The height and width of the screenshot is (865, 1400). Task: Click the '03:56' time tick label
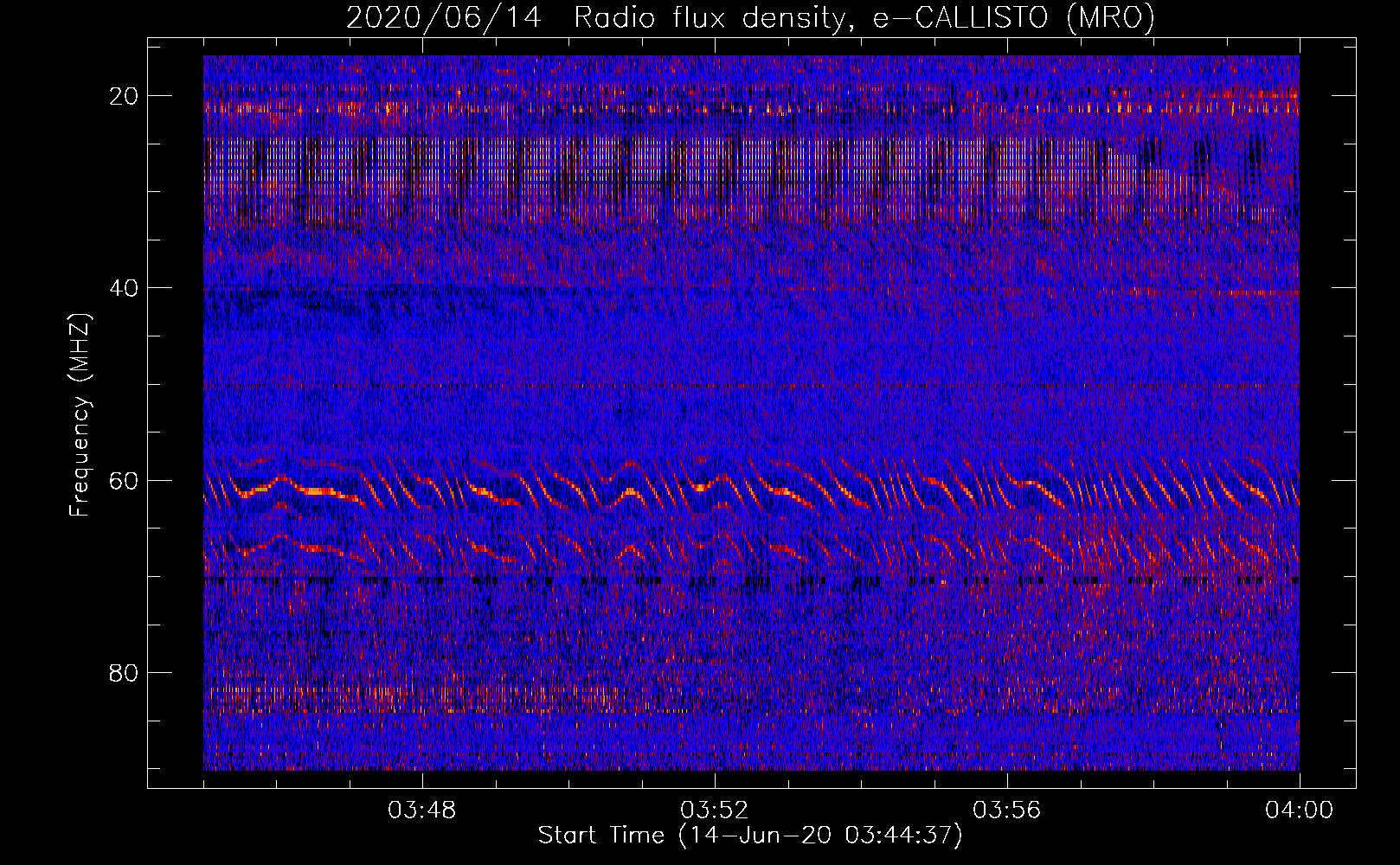[x=1007, y=811]
